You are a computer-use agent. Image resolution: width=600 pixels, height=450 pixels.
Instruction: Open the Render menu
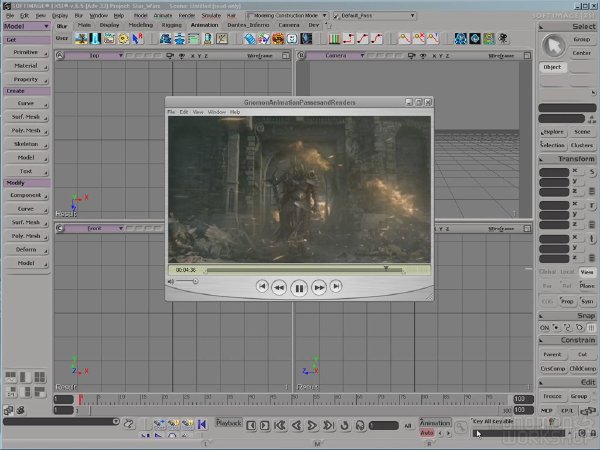(x=187, y=16)
